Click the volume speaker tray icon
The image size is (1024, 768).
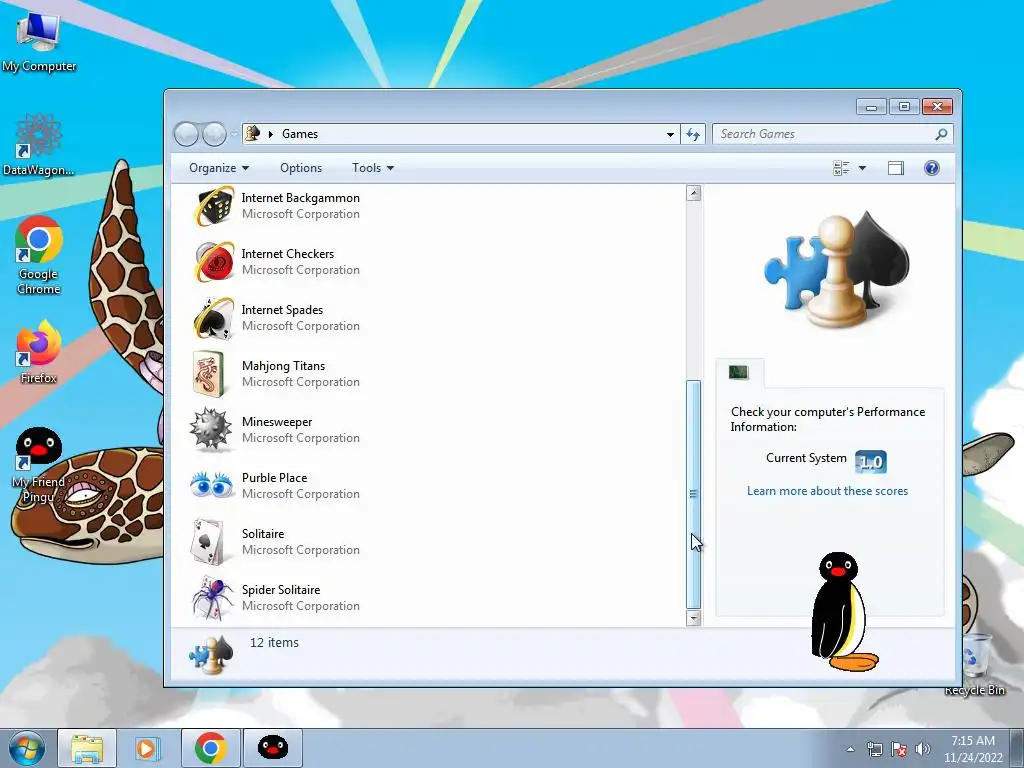(x=923, y=749)
